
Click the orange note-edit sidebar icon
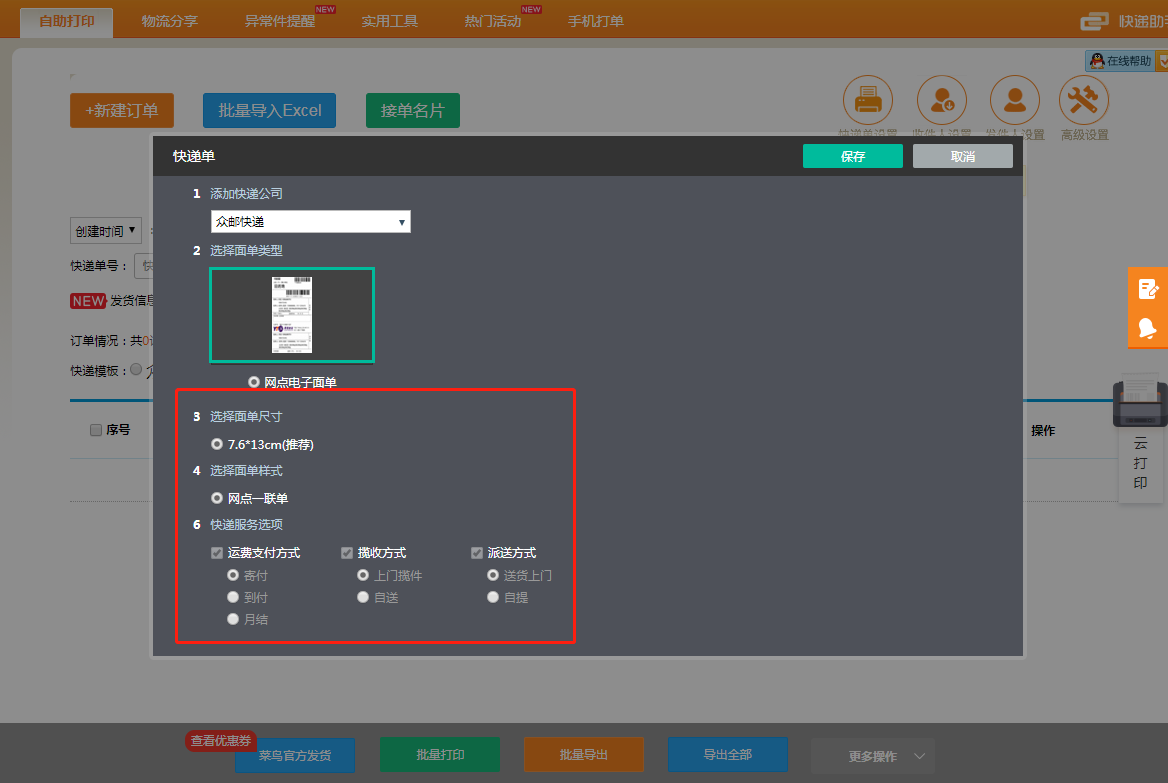[x=1148, y=289]
